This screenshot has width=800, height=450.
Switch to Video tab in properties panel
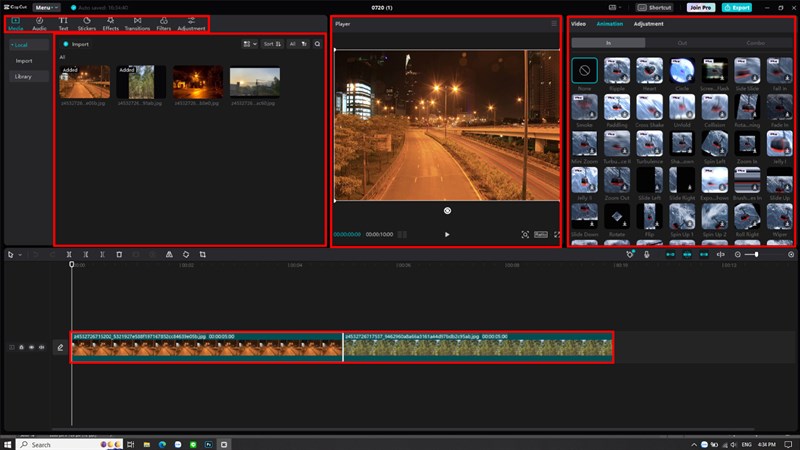tap(578, 24)
